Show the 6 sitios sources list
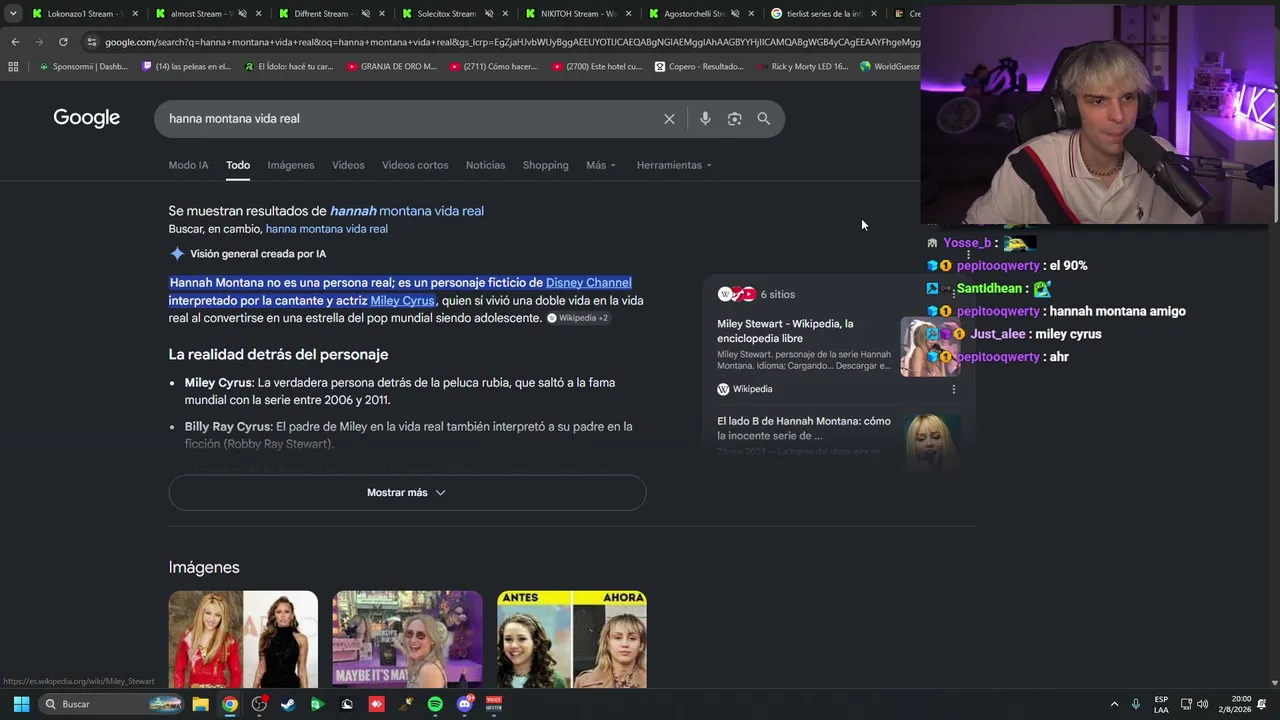 [x=757, y=294]
